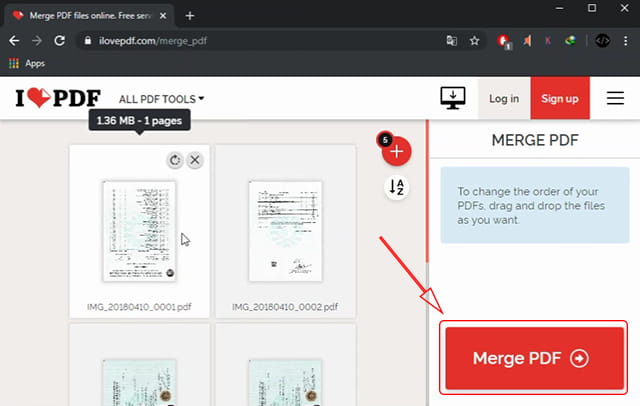Remove the IMG_20180410_0001.pdf file

click(195, 160)
